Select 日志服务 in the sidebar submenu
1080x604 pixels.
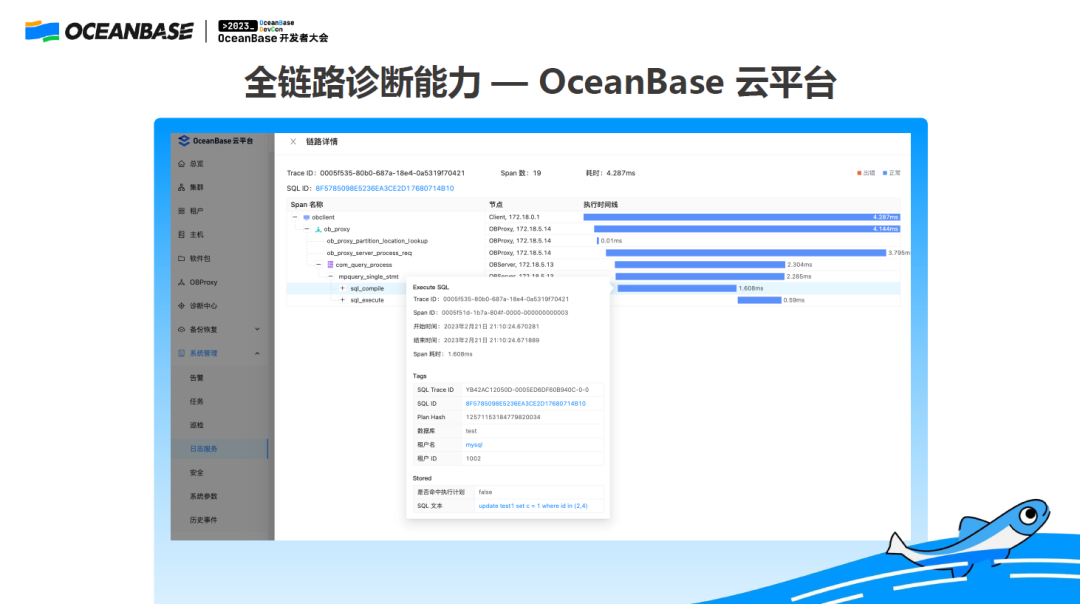[x=204, y=449]
